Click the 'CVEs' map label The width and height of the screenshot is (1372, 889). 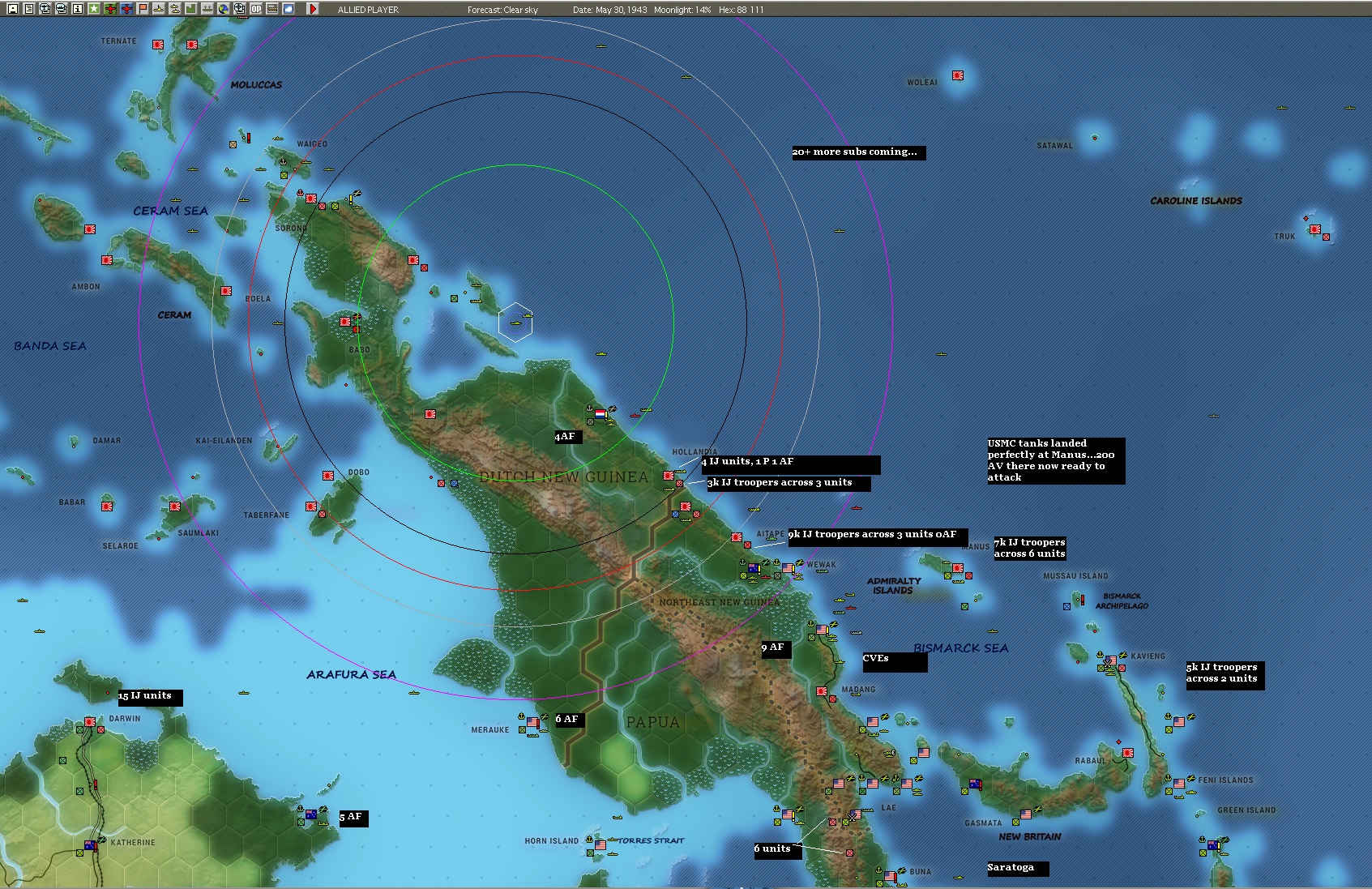coord(895,662)
